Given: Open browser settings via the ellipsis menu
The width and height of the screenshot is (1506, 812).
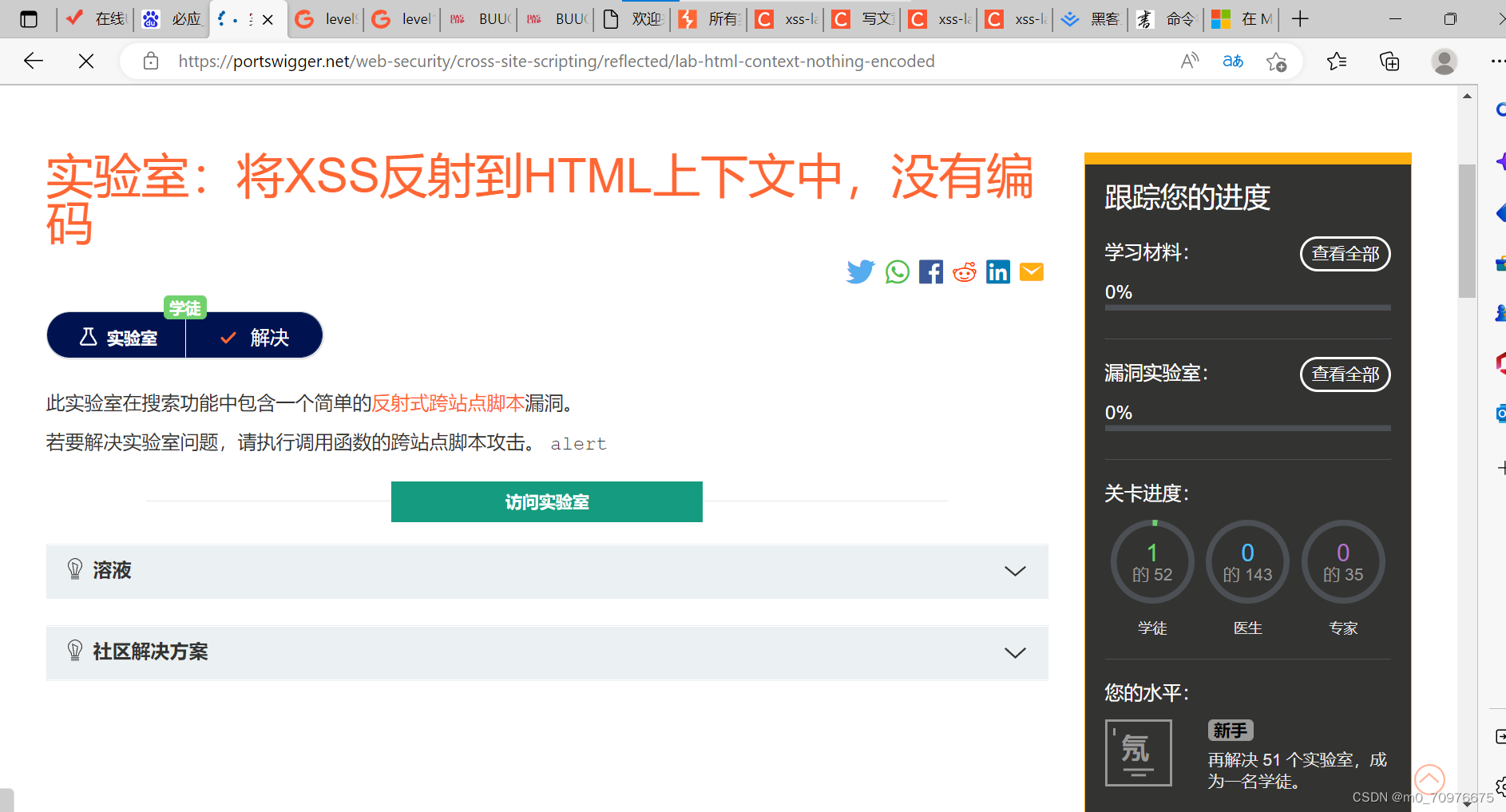Looking at the screenshot, I should click(1497, 61).
